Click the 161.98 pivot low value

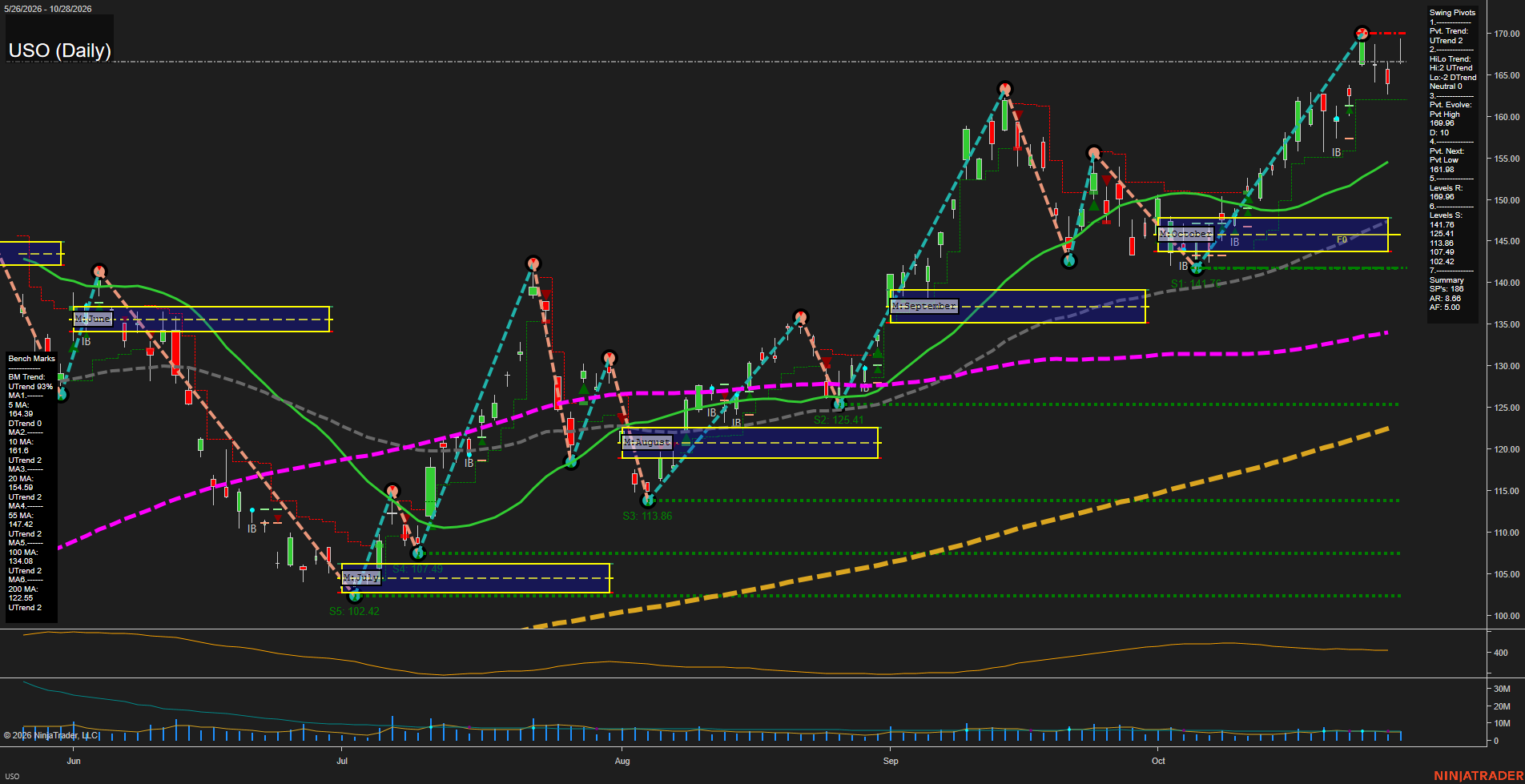coord(1442,170)
